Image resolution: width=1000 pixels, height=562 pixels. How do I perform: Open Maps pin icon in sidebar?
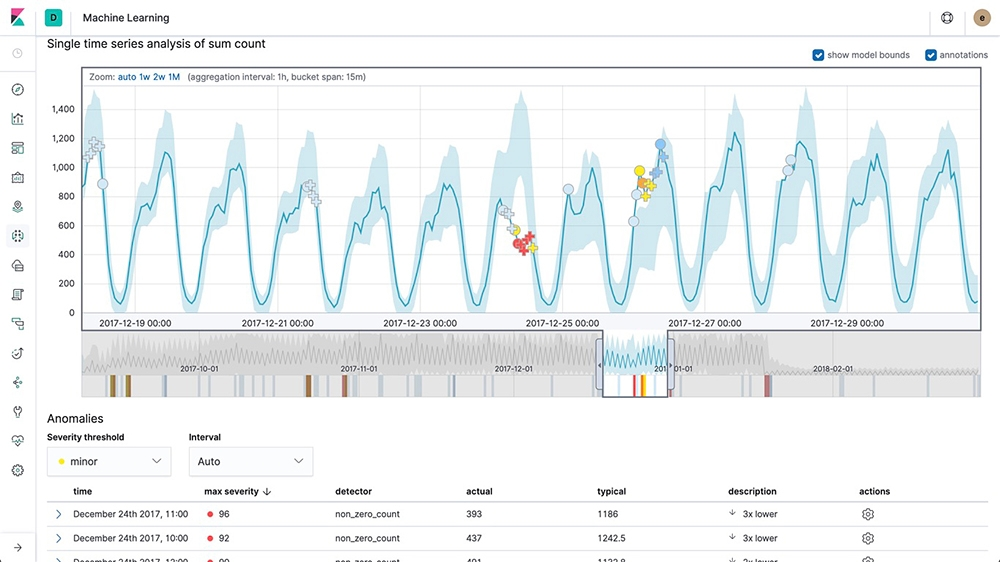pos(18,207)
